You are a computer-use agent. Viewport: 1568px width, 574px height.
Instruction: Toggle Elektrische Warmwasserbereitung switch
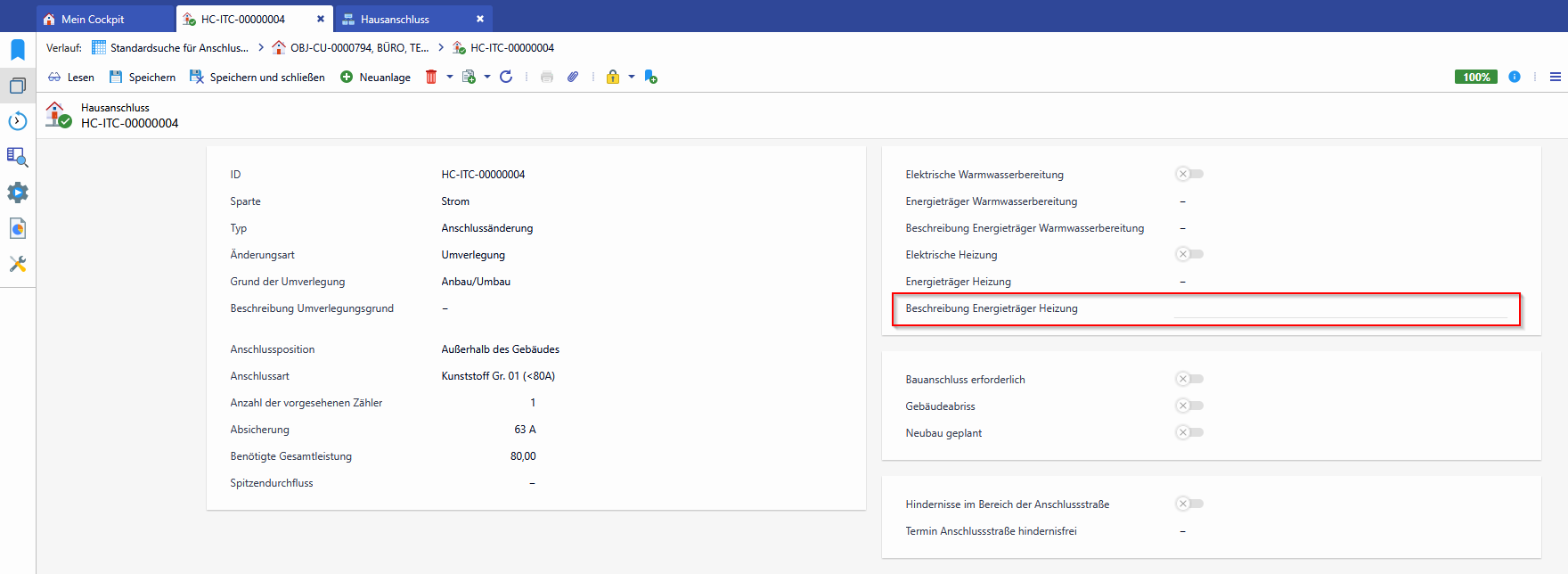[x=1189, y=174]
